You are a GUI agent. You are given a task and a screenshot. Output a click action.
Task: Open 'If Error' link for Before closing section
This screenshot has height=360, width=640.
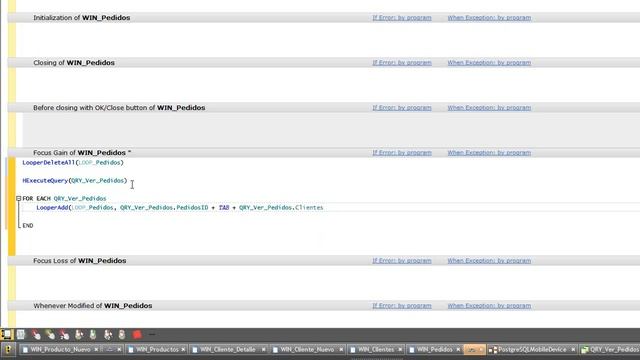pos(402,108)
